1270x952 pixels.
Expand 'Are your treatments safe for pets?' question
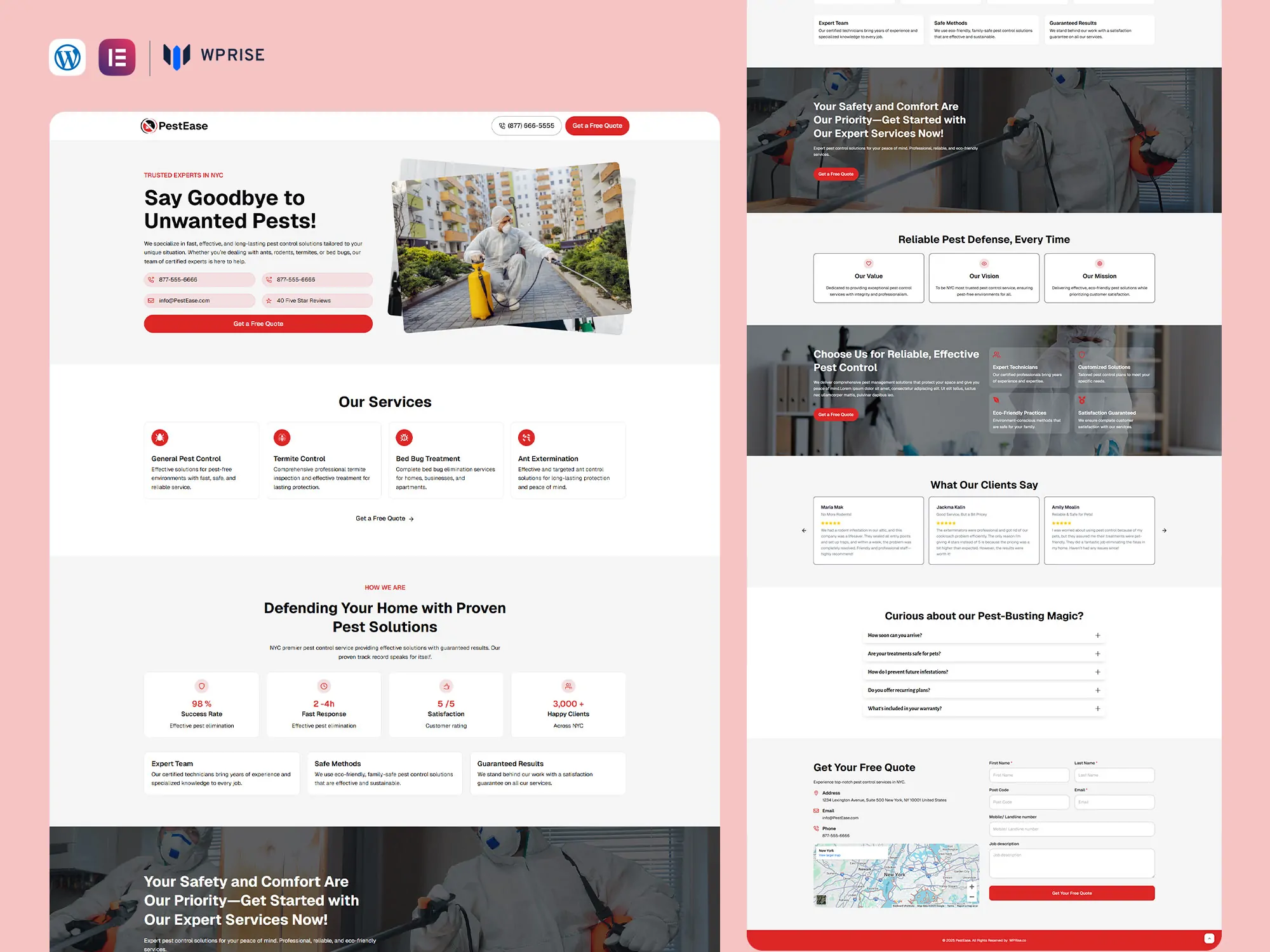pos(1097,653)
